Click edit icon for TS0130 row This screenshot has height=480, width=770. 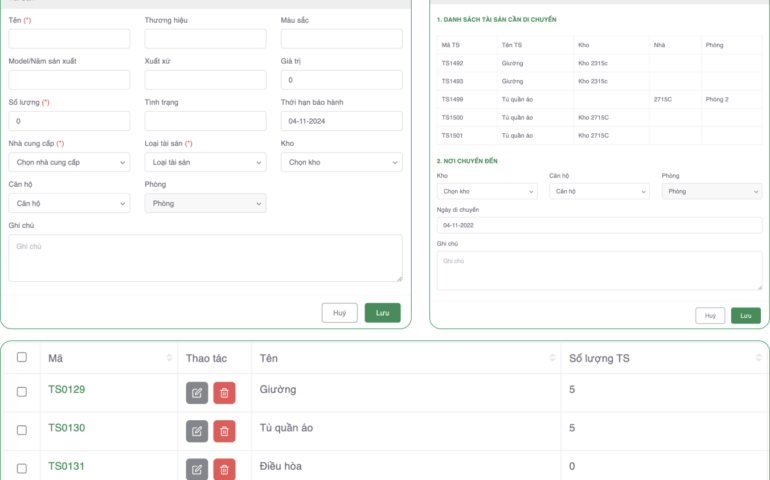pyautogui.click(x=197, y=431)
